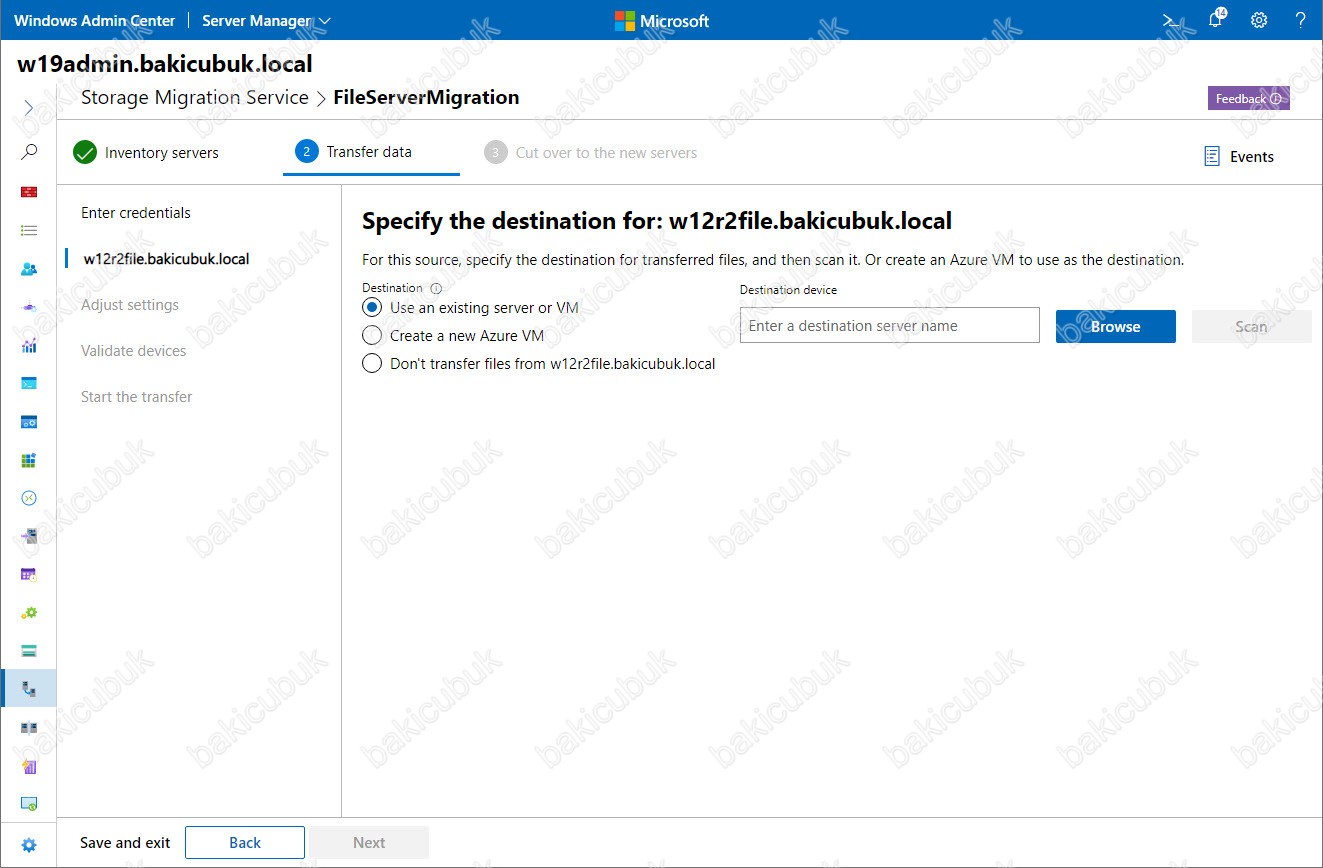Click Storage Migration Service breadcrumb link
Viewport: 1323px width, 868px height.
[x=194, y=98]
